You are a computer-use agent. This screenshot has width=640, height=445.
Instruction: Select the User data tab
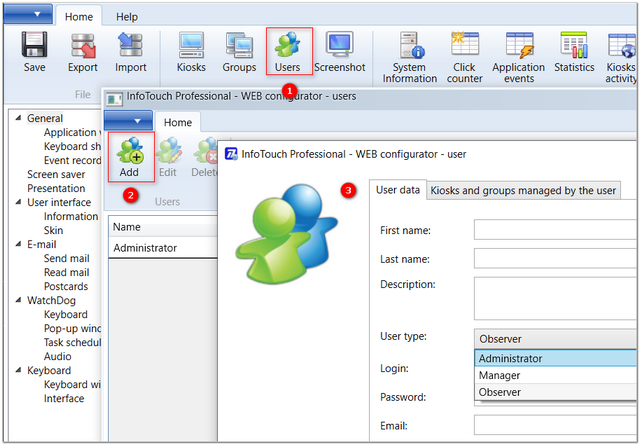(398, 190)
